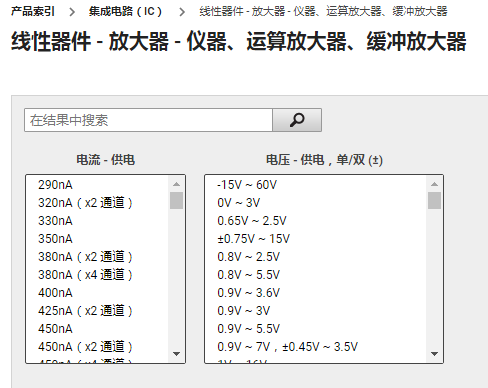Click the page title 线性器件 - 放大器 heading
Viewport: 488px width, 388px height.
coord(238,42)
